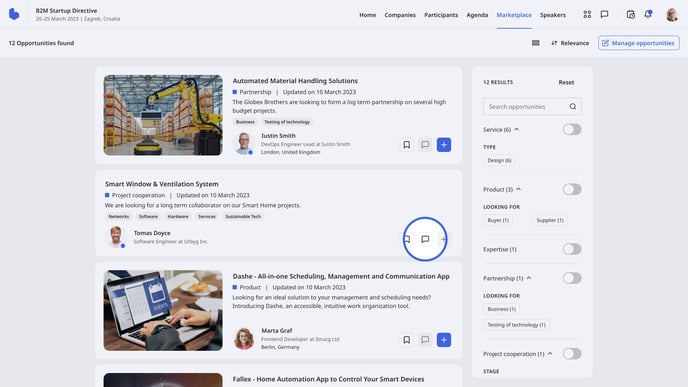Open the apps grid icon in header
Screen dimensions: 688x387
coord(587,14)
